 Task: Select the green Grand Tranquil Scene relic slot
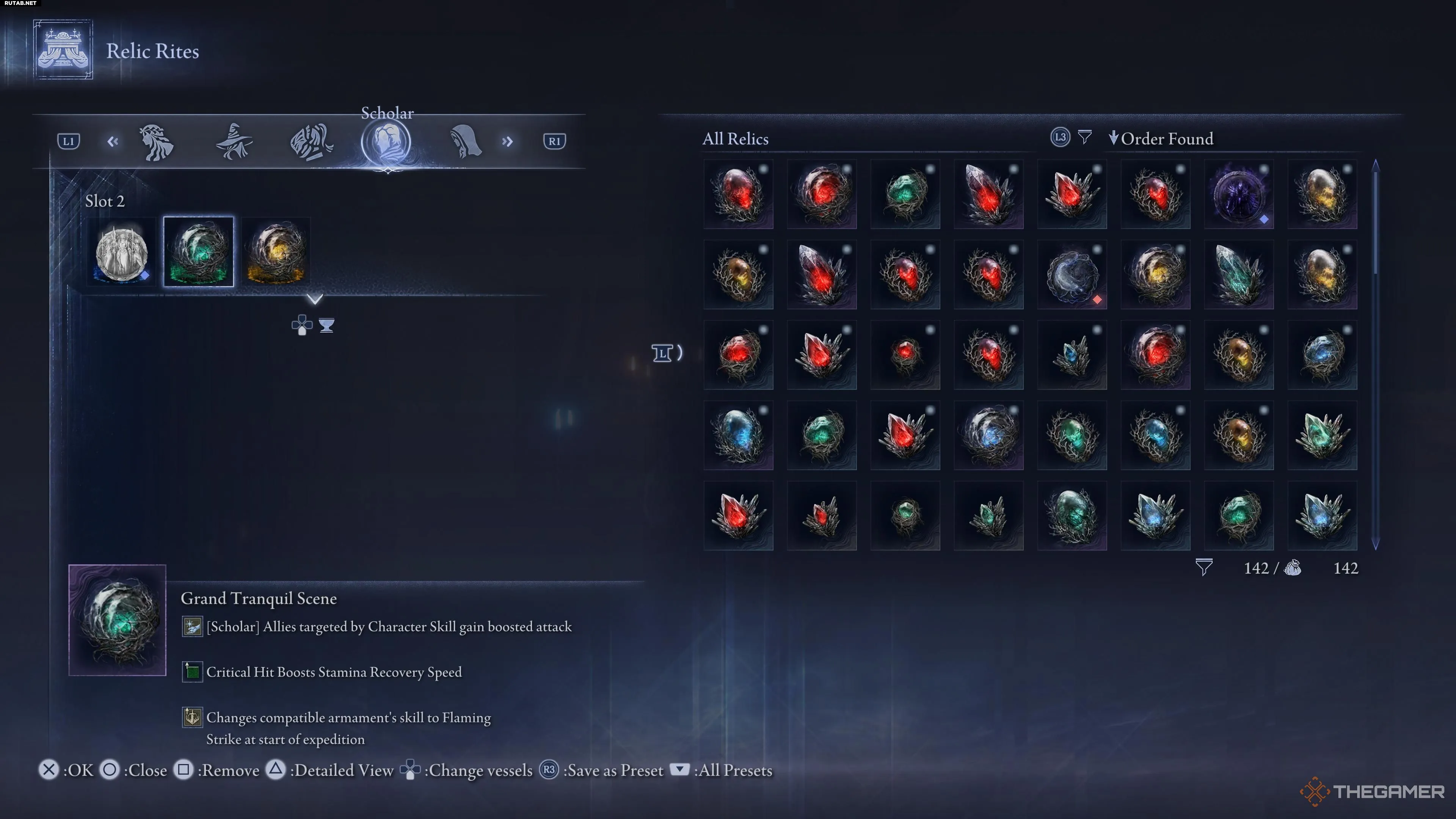198,252
